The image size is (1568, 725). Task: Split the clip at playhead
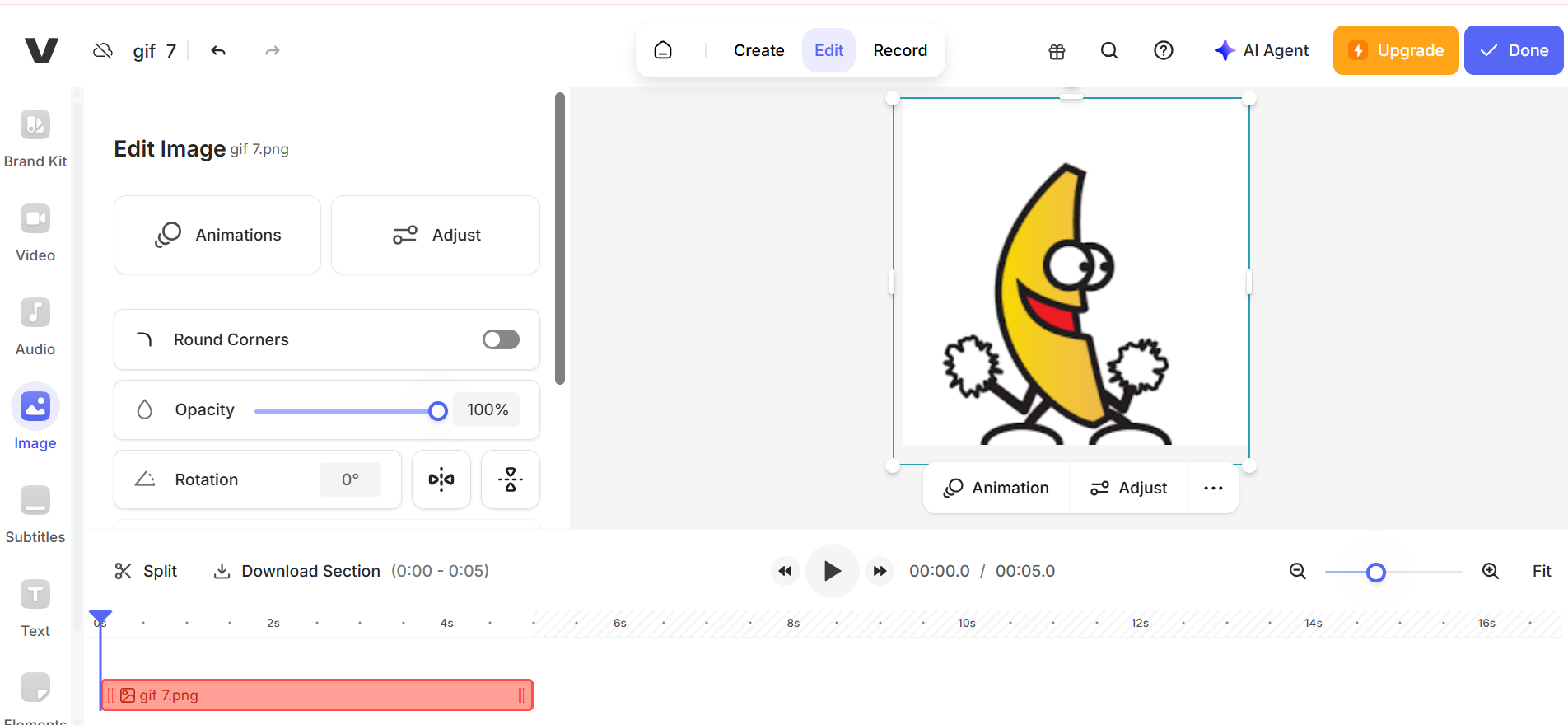point(146,571)
